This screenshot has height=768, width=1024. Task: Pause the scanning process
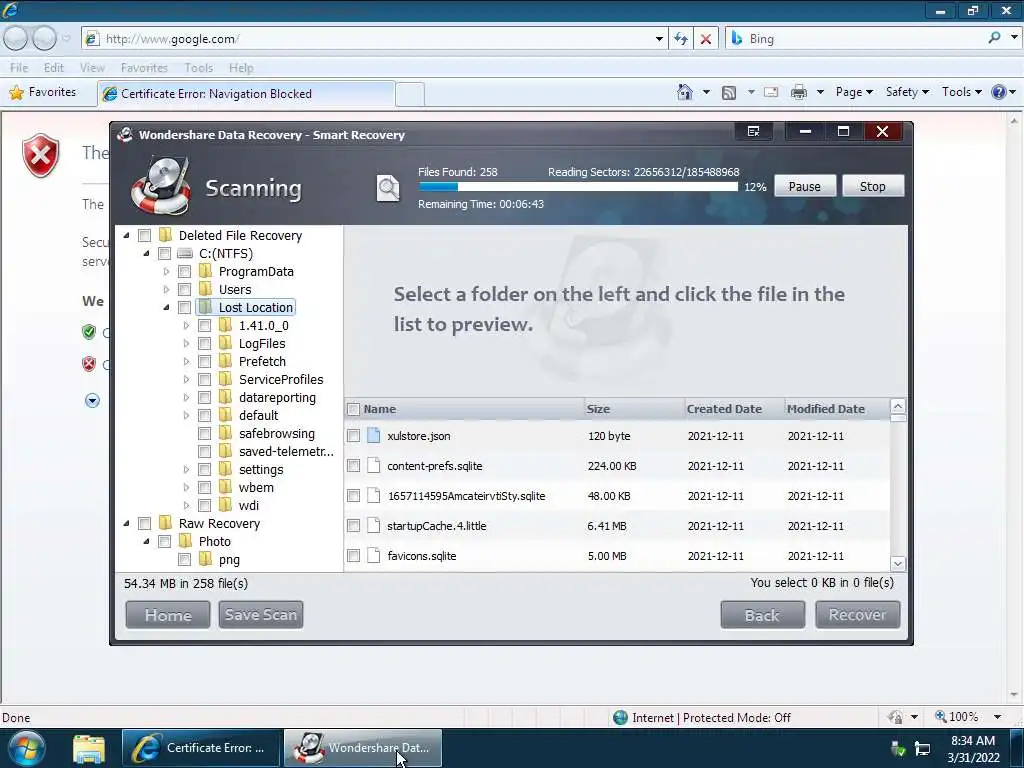(x=805, y=186)
